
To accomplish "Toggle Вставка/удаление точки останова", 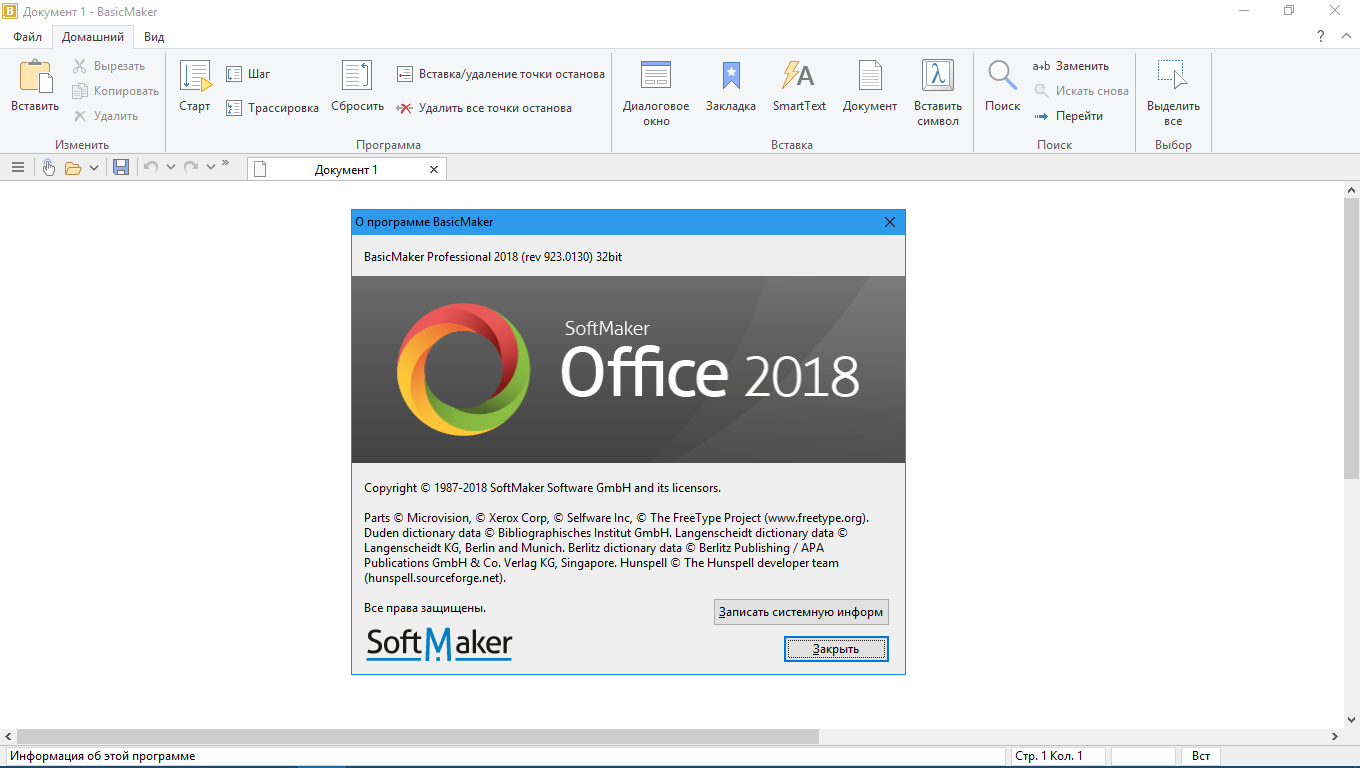I will (500, 74).
